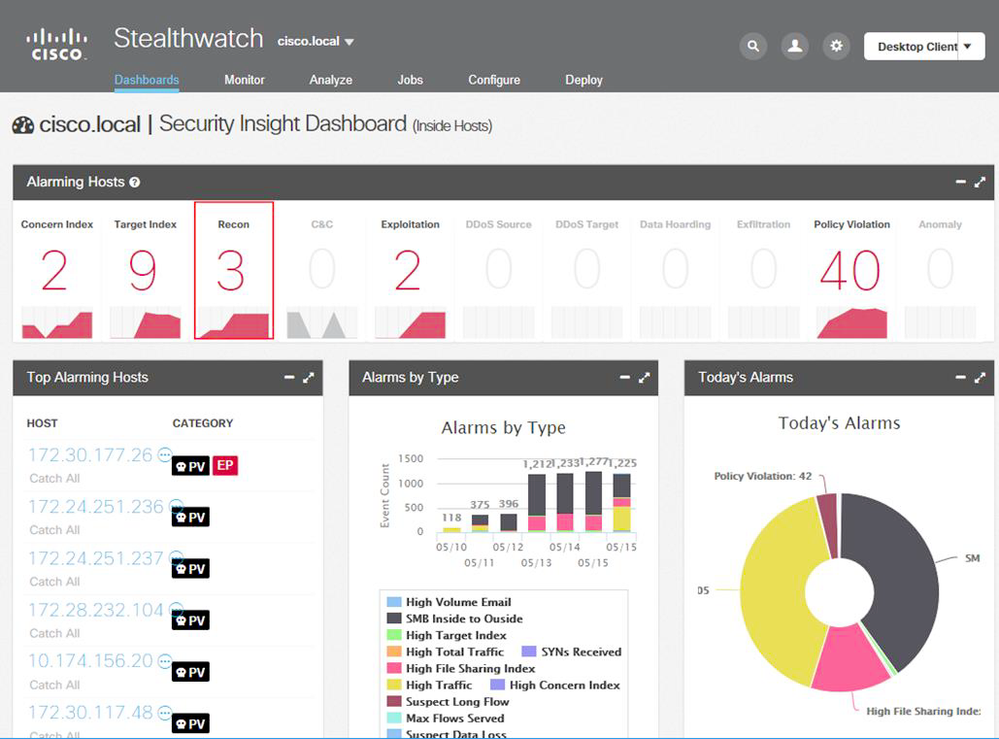Viewport: 999px width, 739px height.
Task: Open the Jobs menu
Action: pyautogui.click(x=410, y=80)
